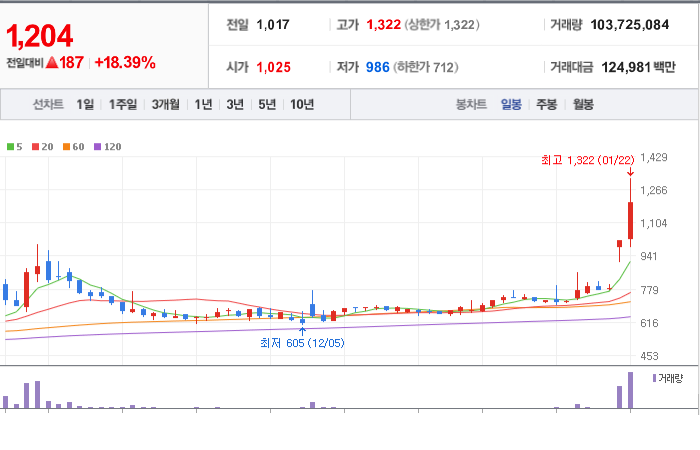Click the tallest red candlestick on 01/22

click(x=630, y=221)
